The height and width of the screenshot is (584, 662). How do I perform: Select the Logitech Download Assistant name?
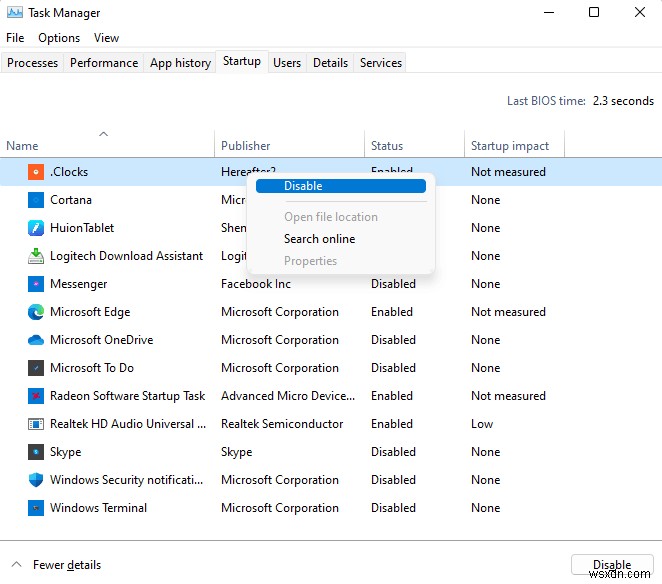click(x=127, y=256)
